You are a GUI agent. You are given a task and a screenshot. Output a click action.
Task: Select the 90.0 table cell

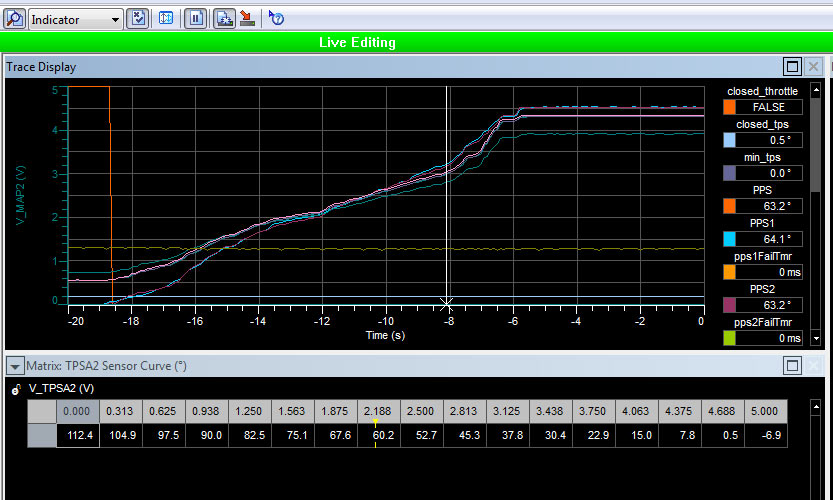click(x=207, y=435)
